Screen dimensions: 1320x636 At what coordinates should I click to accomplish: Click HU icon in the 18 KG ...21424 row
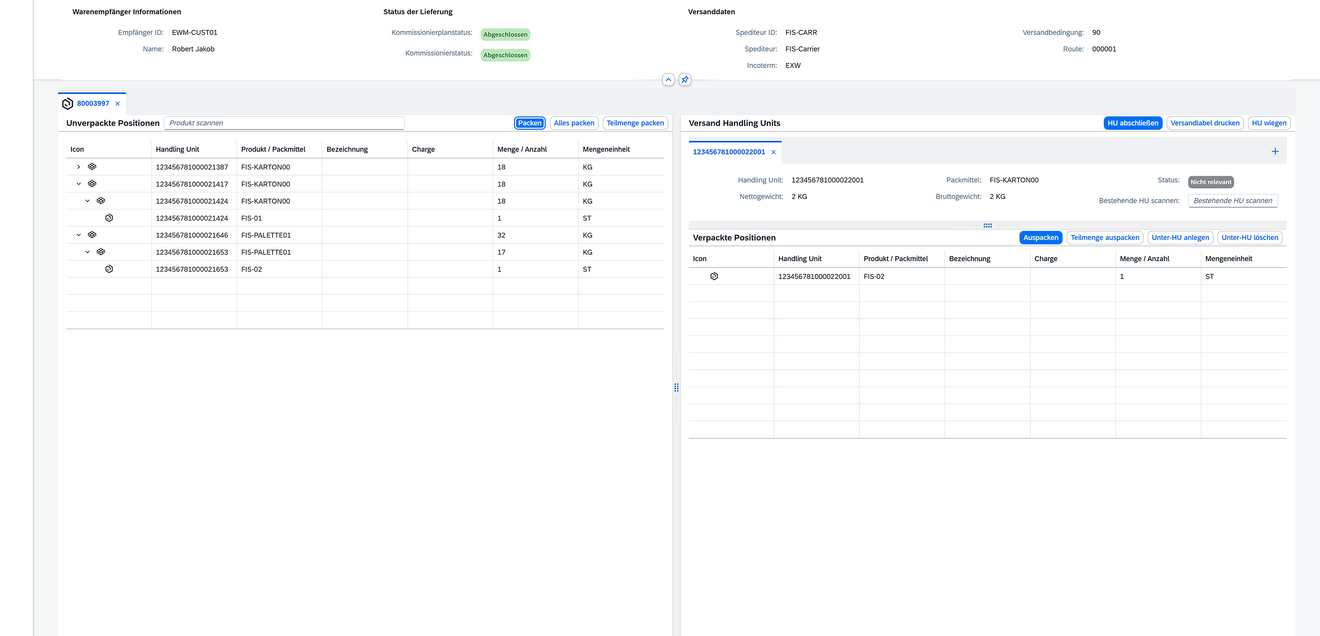pos(101,201)
